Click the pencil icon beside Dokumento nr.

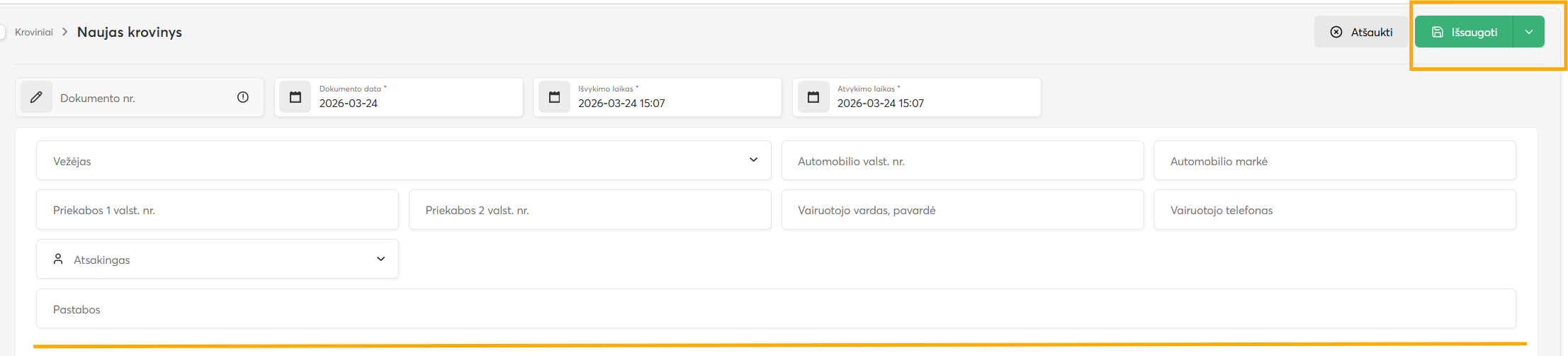pyautogui.click(x=36, y=97)
